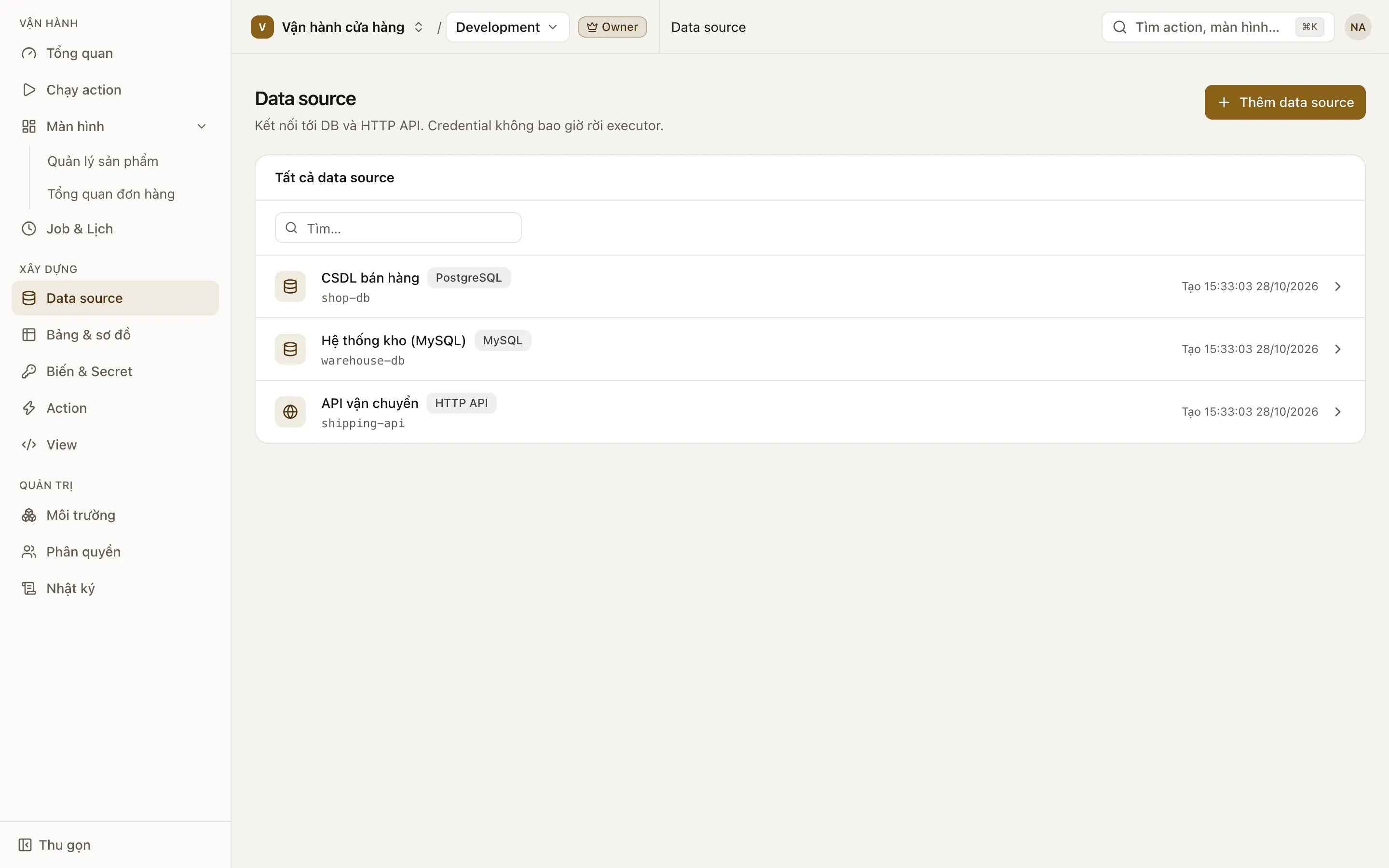
Task: Click the Phân quyền users icon
Action: tap(29, 552)
